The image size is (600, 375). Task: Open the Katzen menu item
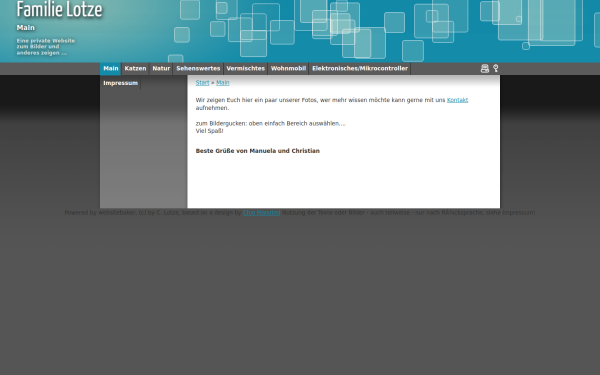click(x=135, y=68)
